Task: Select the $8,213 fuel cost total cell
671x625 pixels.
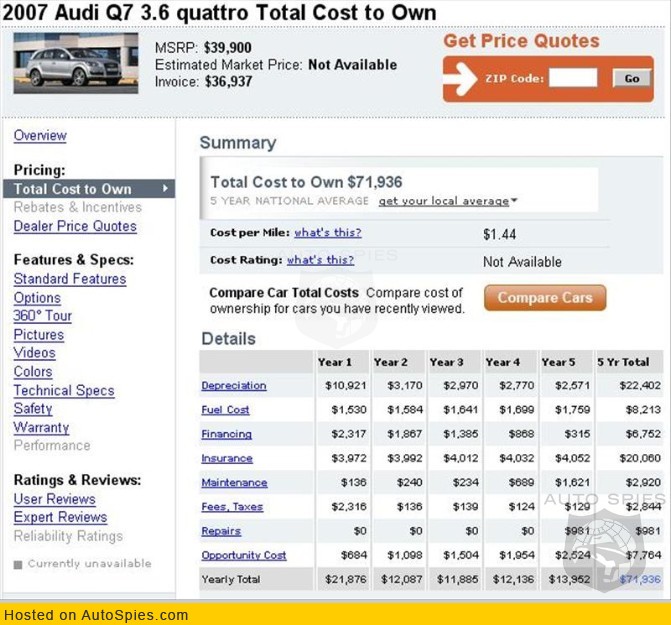Action: tap(643, 410)
